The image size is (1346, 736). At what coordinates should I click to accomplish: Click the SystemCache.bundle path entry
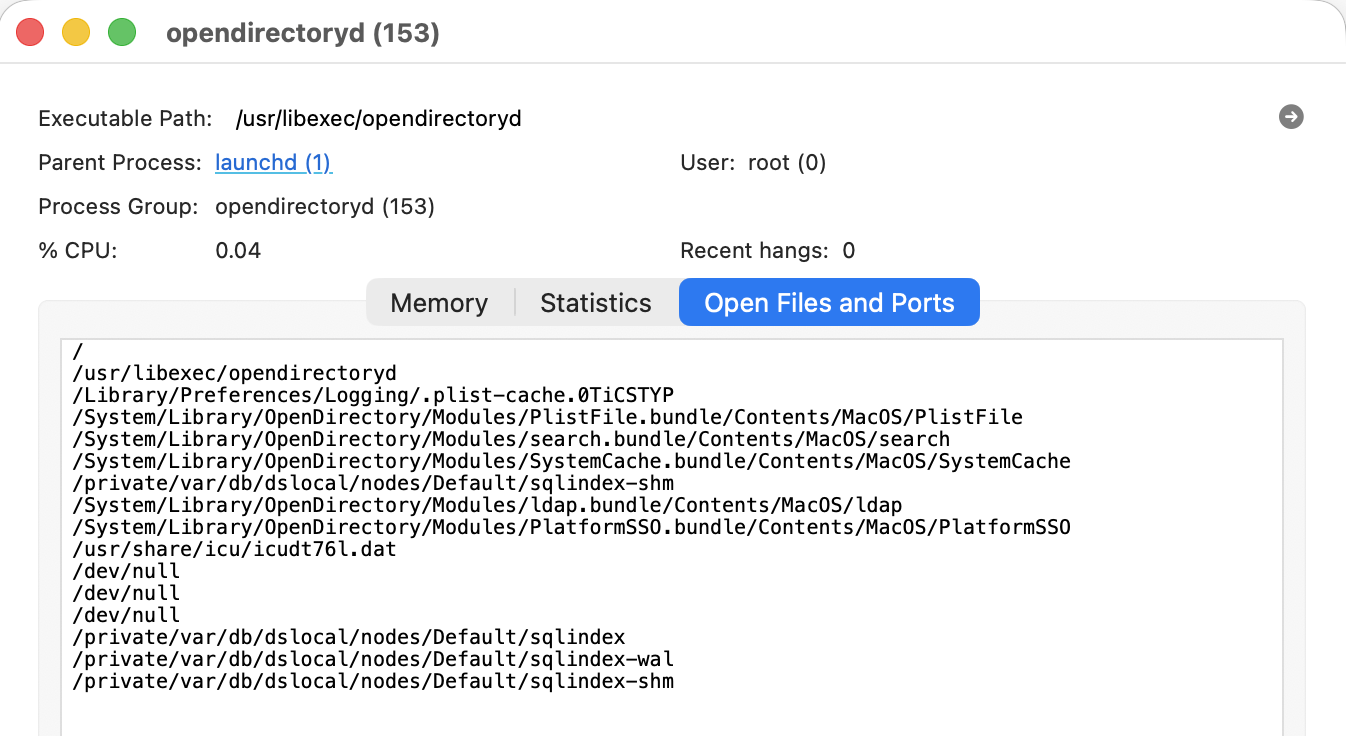571,461
